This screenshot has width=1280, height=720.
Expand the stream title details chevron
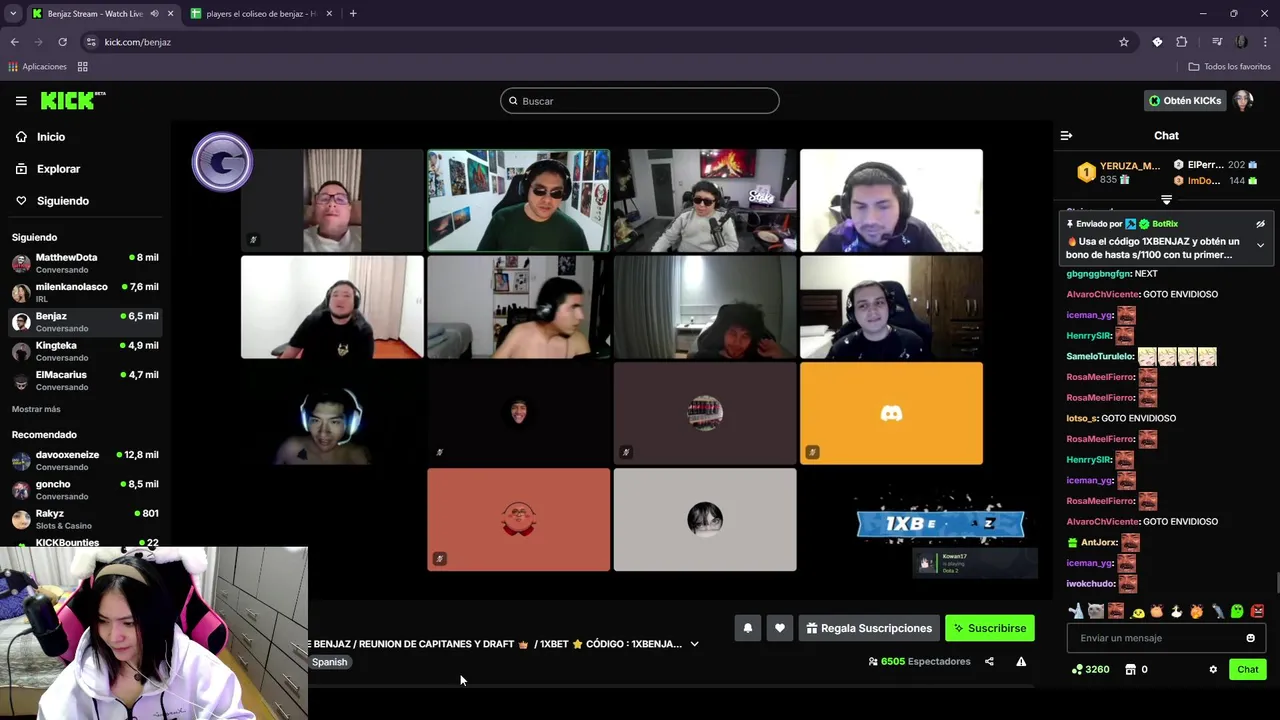[694, 644]
